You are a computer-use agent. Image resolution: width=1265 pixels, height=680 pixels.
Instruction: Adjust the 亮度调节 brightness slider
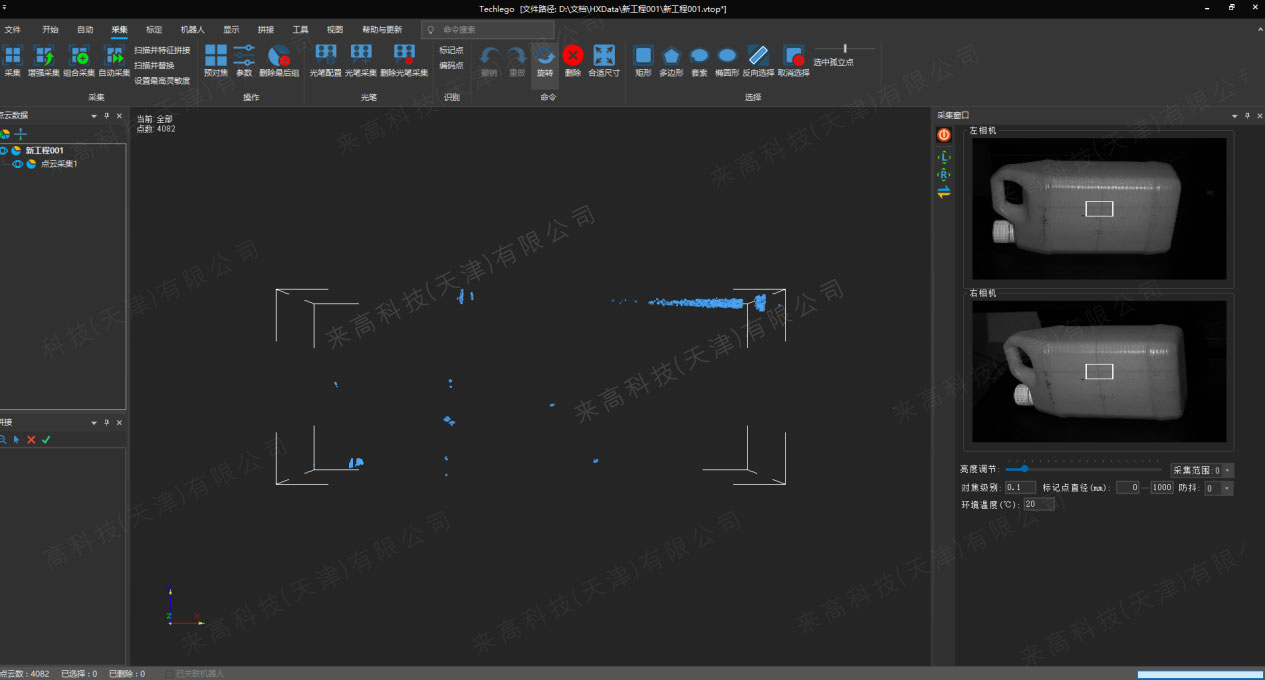[x=1024, y=469]
